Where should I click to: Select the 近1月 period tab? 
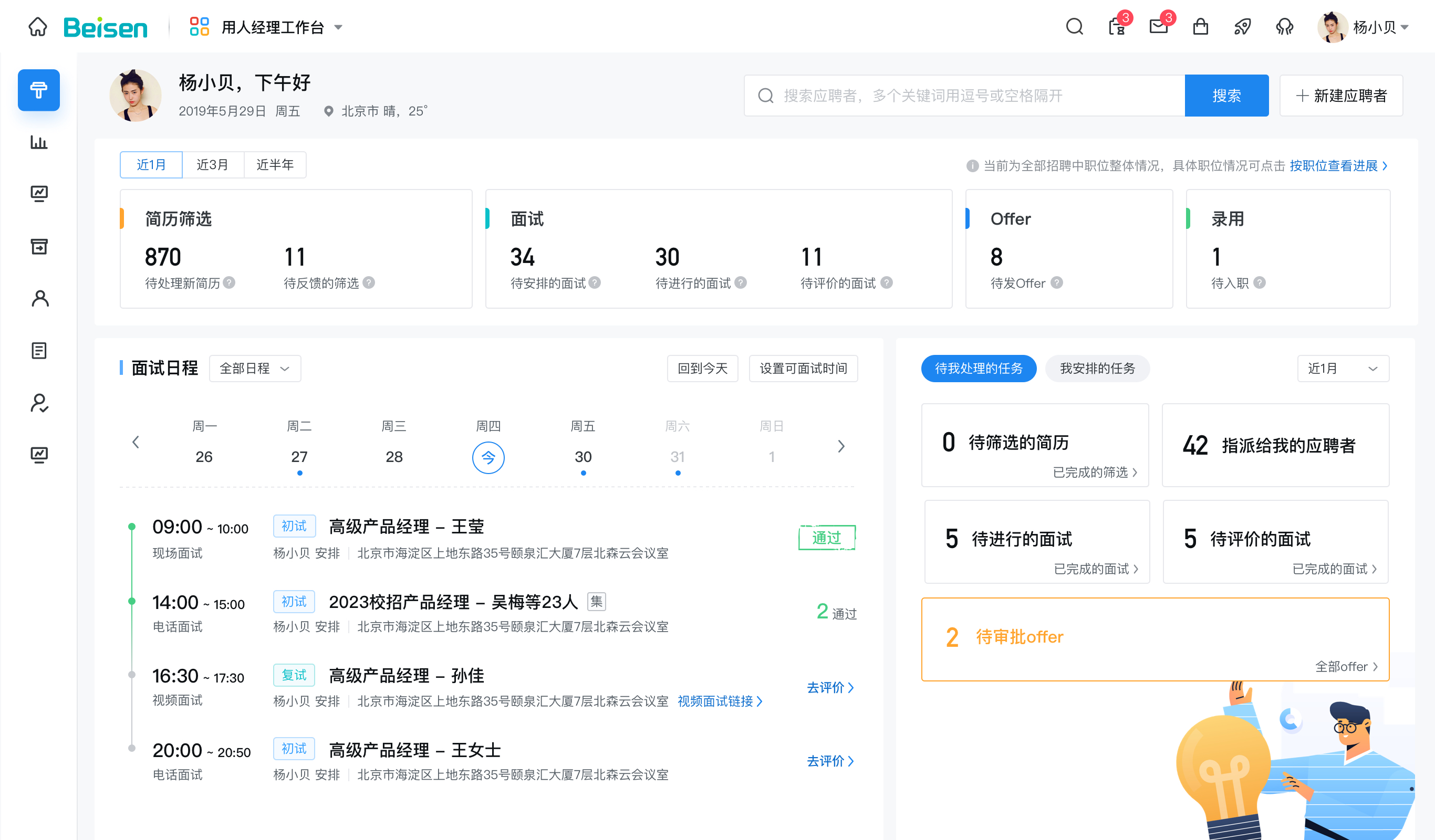point(151,165)
